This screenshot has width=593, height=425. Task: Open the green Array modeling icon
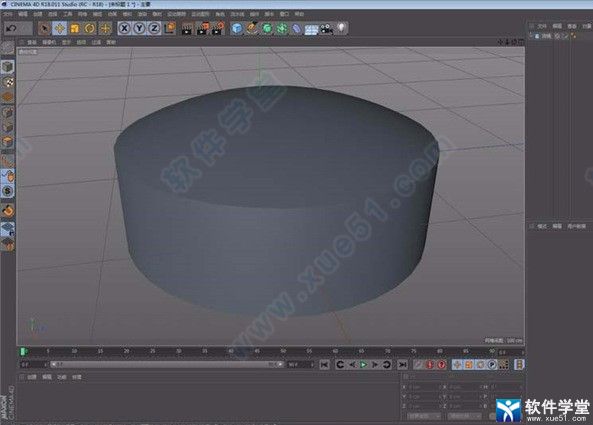pos(282,28)
